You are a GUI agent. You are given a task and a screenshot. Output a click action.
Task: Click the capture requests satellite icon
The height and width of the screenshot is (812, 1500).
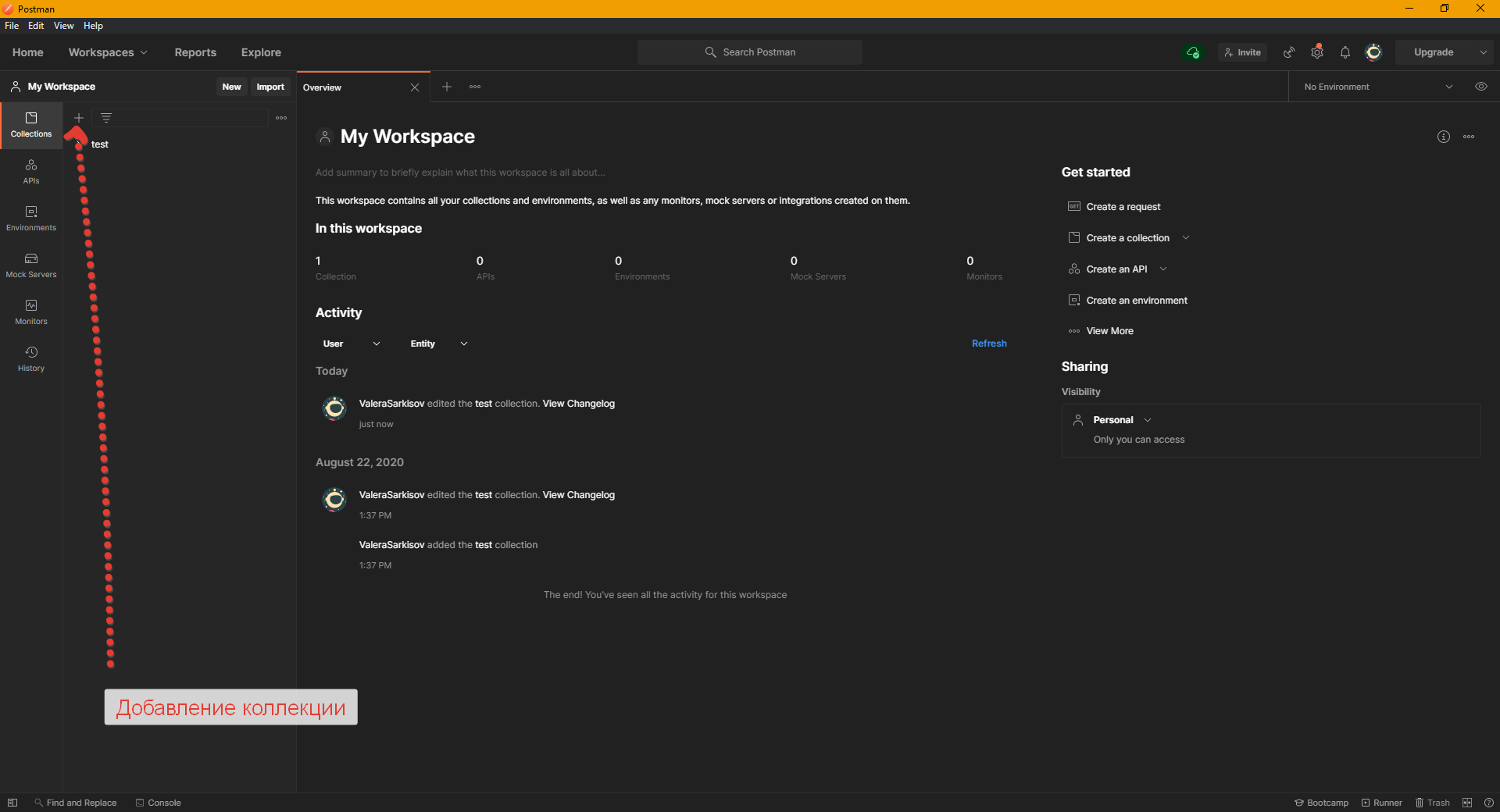coord(1289,52)
